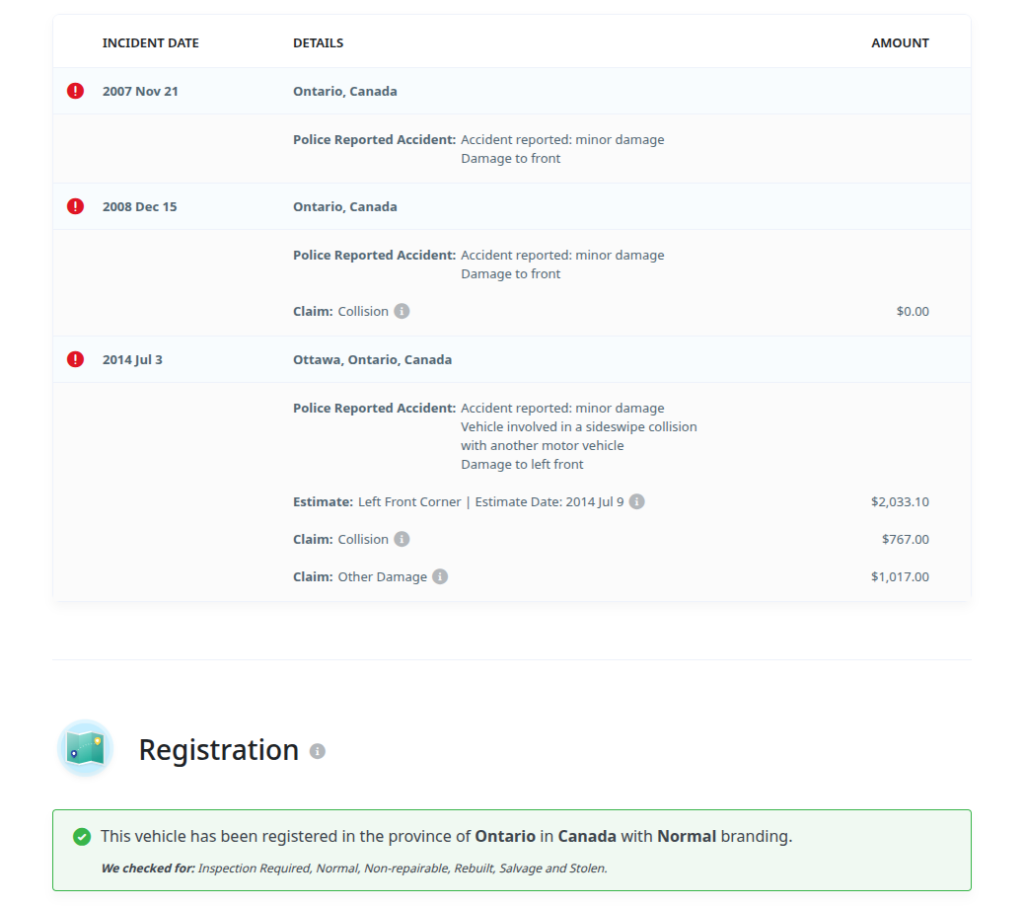Click the green checkmark in the registration banner
Image resolution: width=1024 pixels, height=906 pixels.
pos(82,837)
